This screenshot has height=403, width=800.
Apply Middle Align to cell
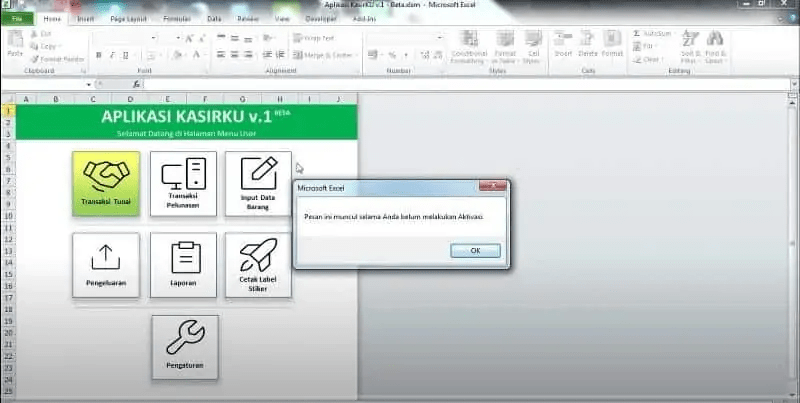coord(235,38)
